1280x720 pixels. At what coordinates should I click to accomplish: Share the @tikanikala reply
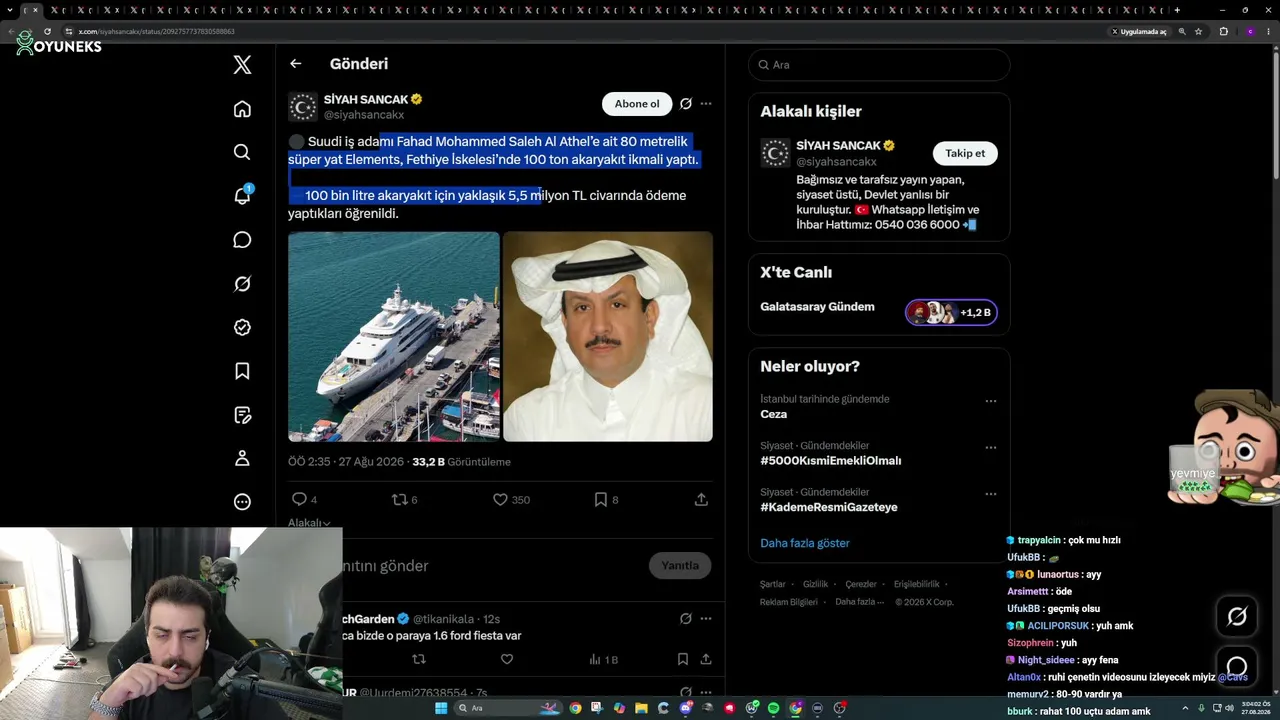[706, 659]
